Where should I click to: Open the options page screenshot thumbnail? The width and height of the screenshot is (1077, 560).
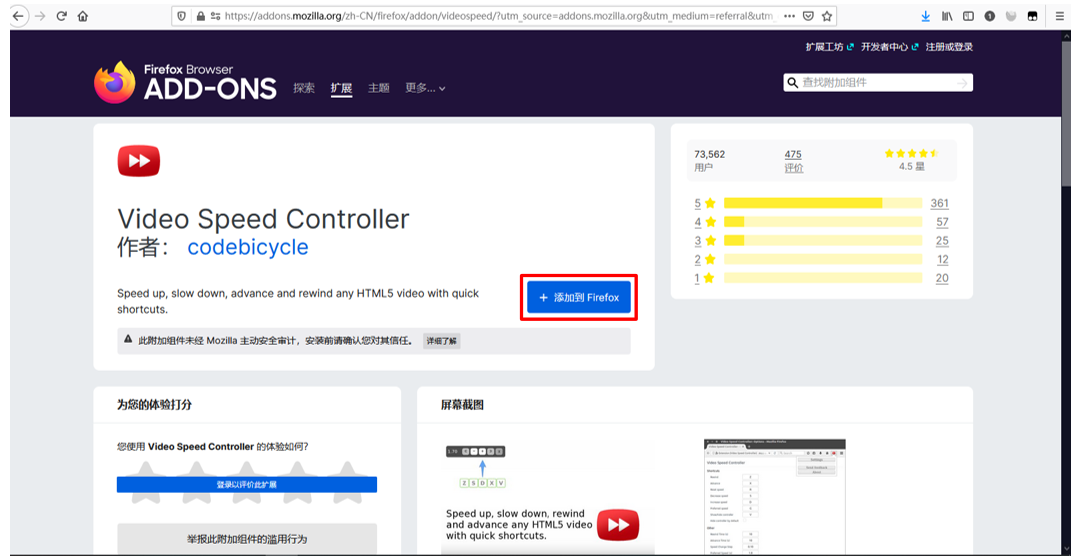775,496
